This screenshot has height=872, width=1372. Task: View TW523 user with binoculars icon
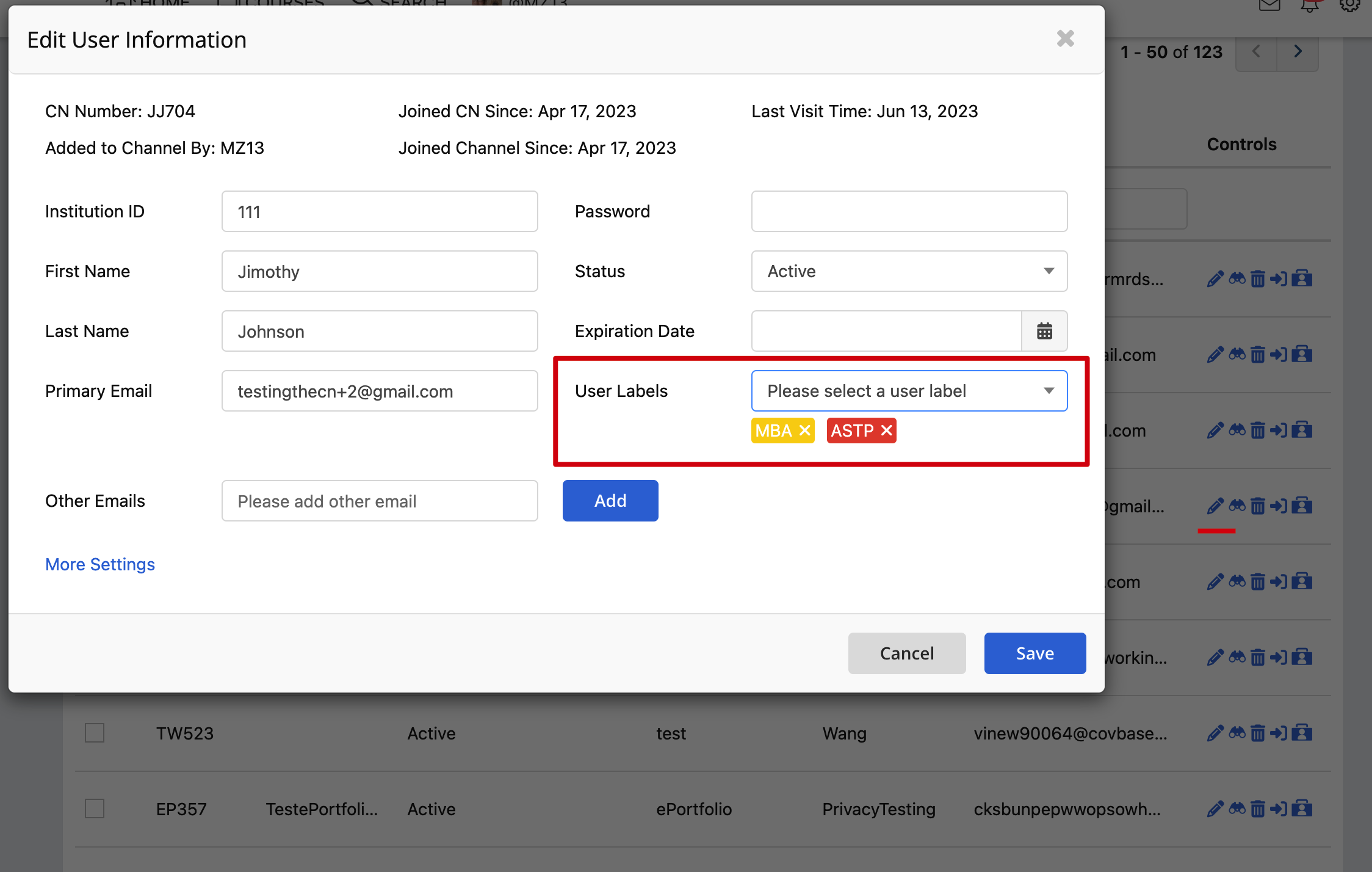pyautogui.click(x=1237, y=732)
